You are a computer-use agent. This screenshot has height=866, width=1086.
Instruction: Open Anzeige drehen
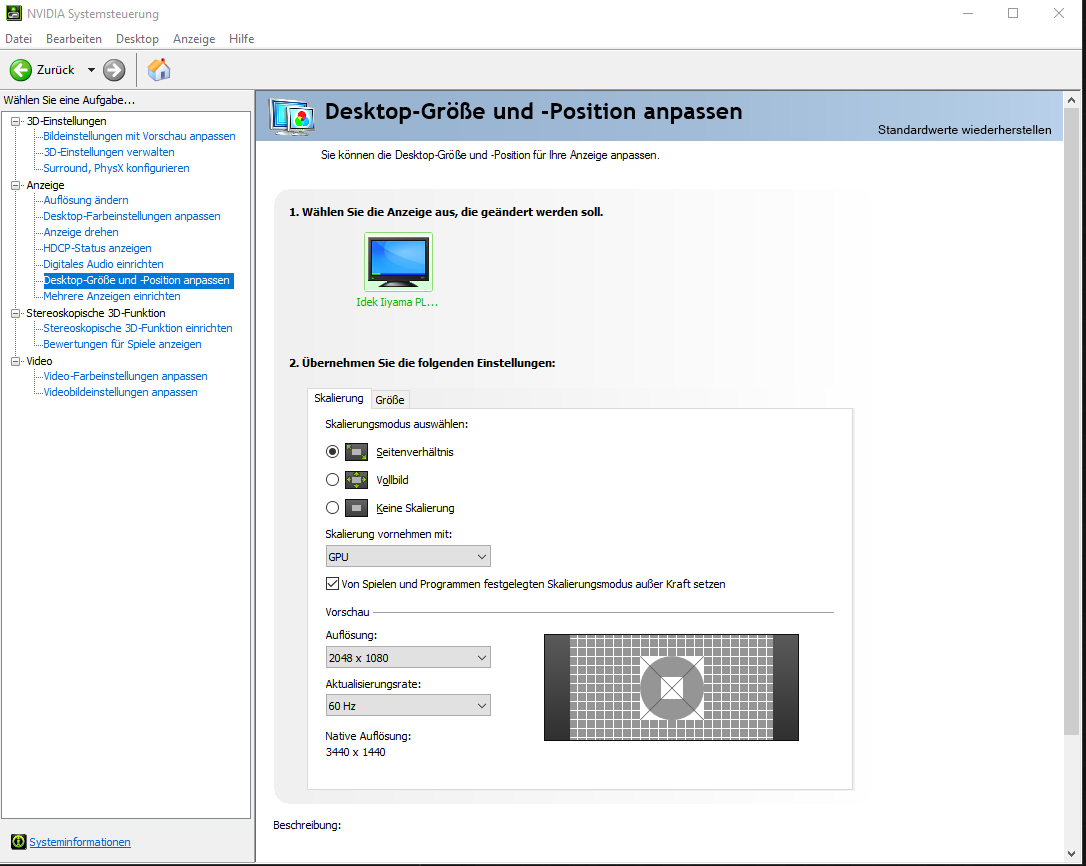click(x=81, y=232)
